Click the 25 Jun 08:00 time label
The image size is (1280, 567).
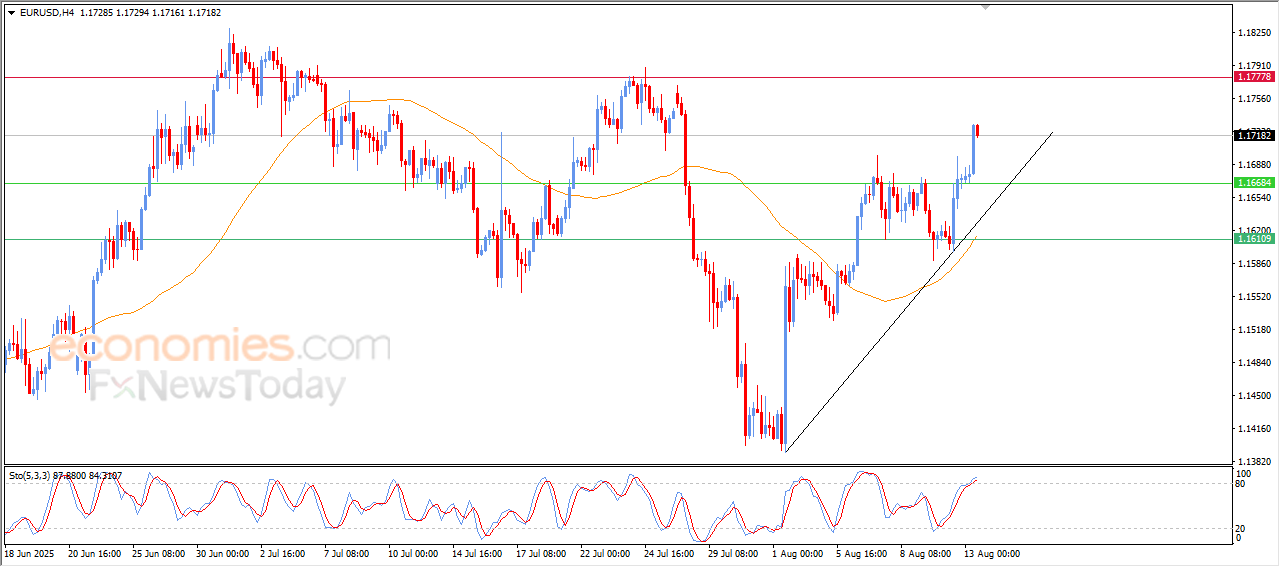click(158, 553)
